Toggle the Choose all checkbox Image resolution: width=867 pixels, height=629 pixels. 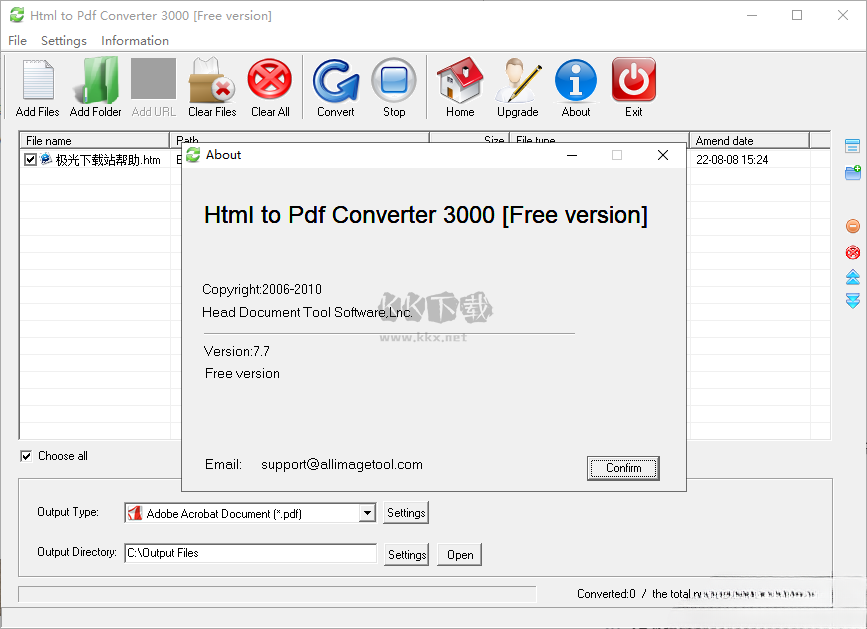point(25,456)
